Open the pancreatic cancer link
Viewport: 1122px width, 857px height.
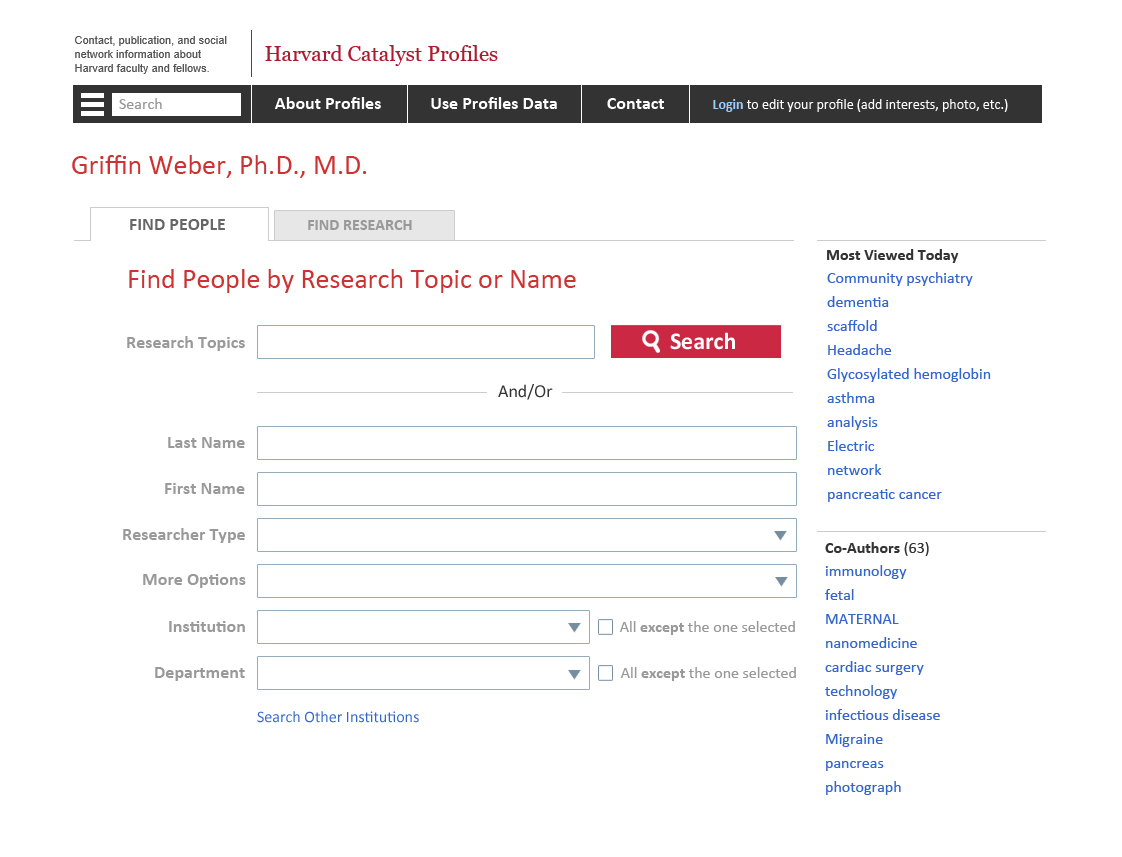[884, 494]
